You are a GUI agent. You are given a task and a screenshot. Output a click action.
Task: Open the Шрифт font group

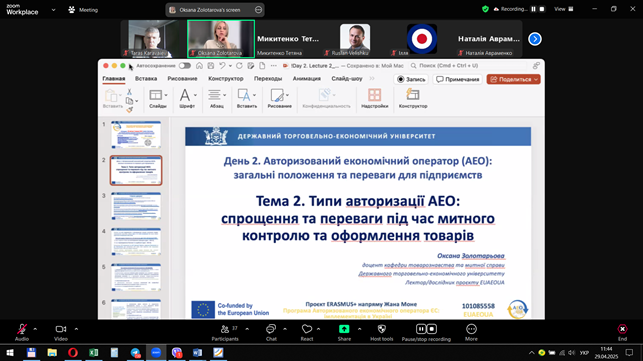pos(187,98)
